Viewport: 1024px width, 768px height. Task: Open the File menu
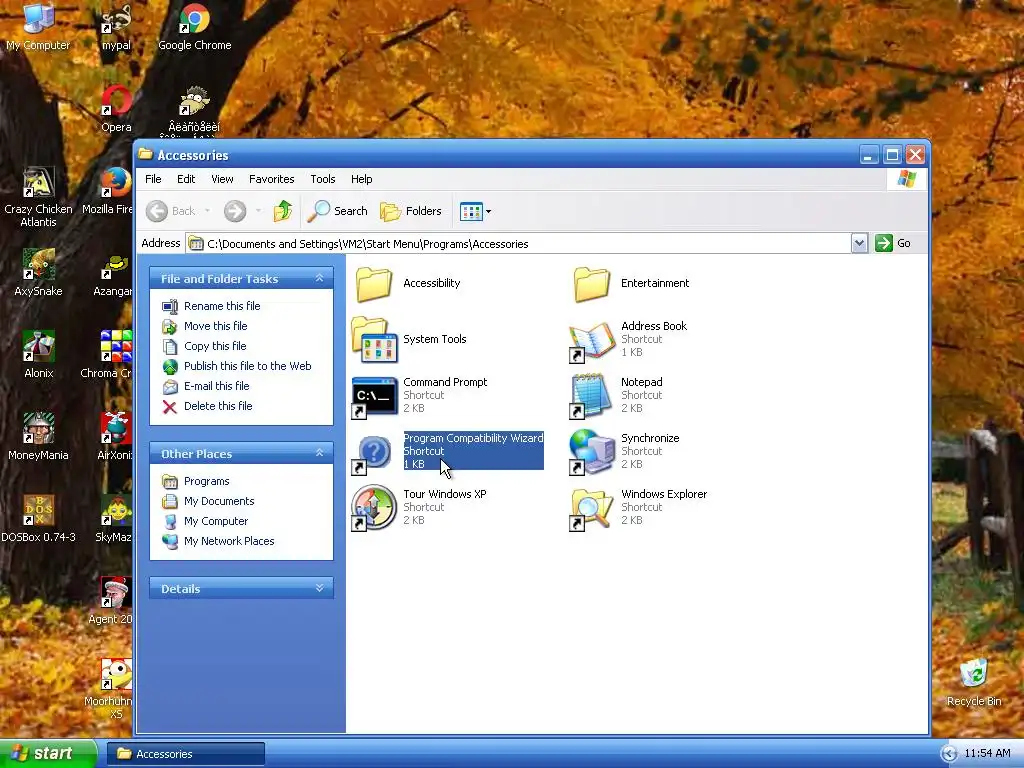click(153, 179)
